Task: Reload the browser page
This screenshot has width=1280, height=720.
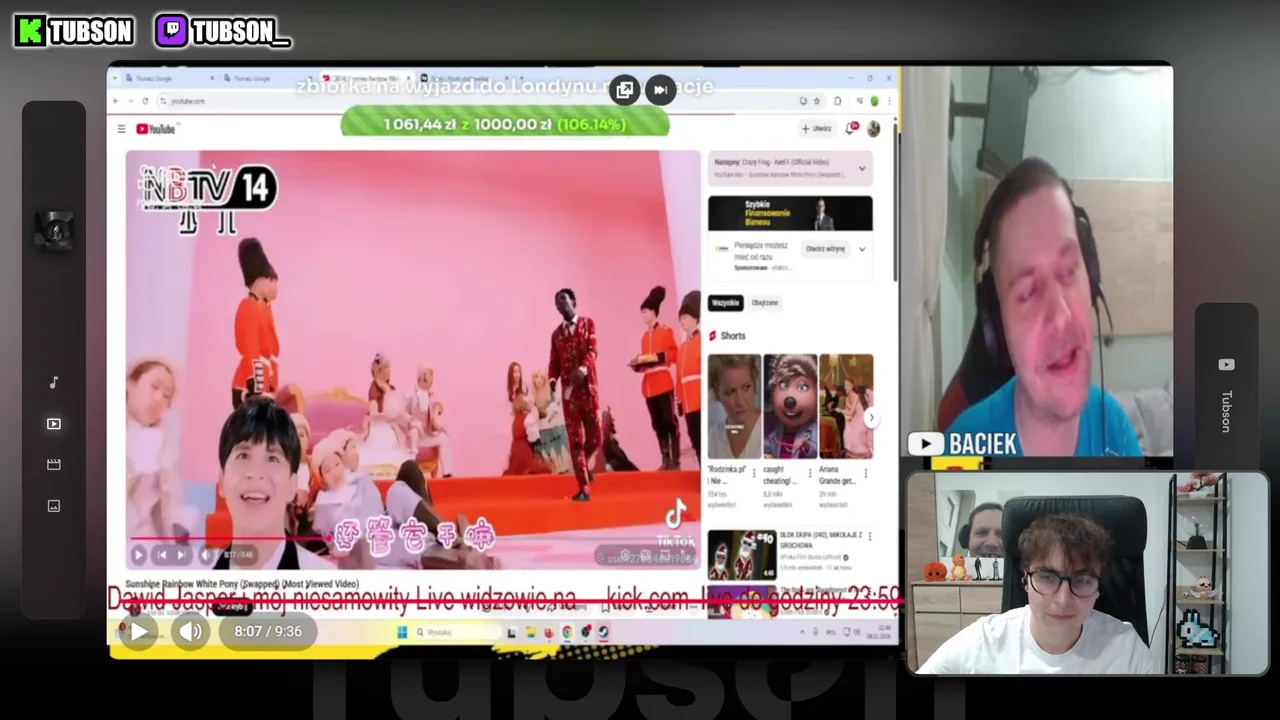Action: [146, 101]
